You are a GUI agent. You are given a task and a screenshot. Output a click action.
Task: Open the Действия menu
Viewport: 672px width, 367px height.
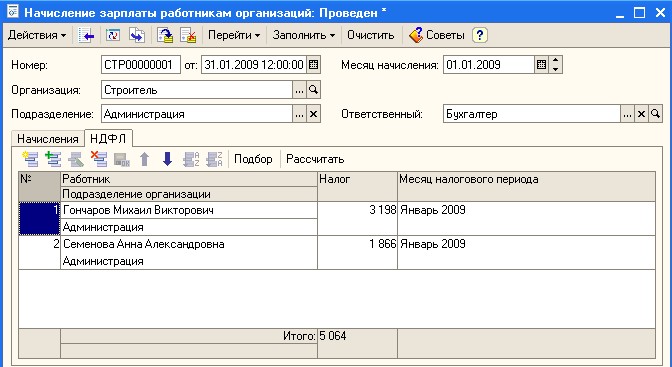click(37, 35)
